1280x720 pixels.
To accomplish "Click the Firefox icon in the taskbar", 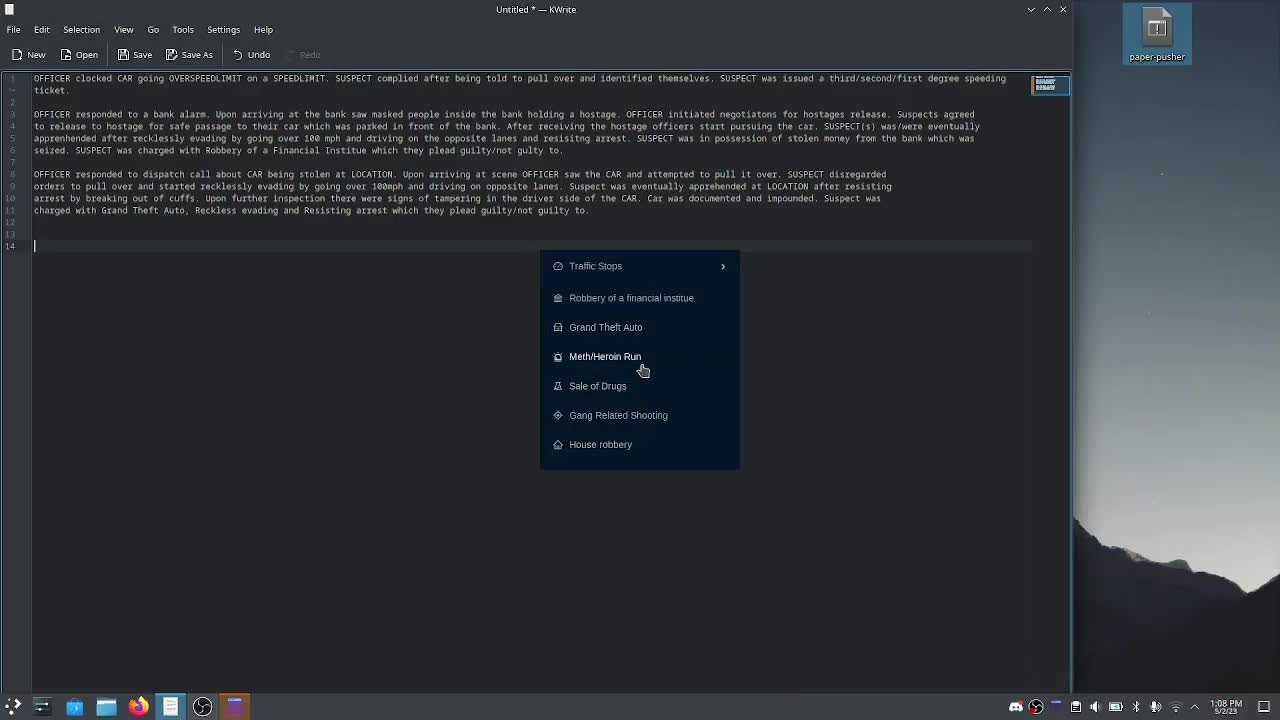I will coord(138,707).
